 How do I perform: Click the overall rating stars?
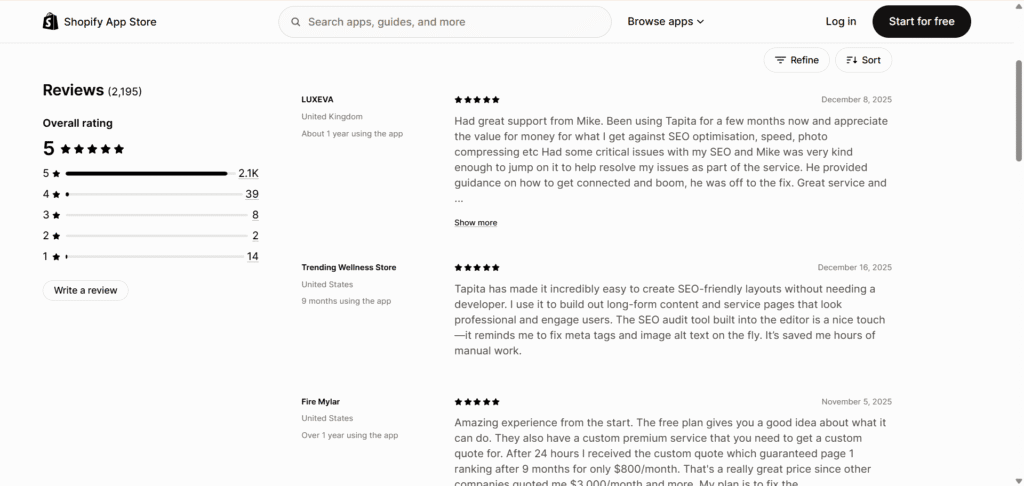tap(92, 149)
